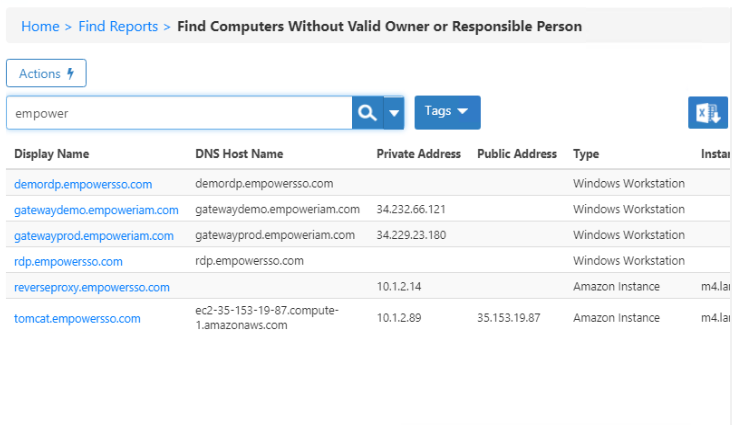Expand the search options dropdown arrow
This screenshot has height=425, width=732.
point(394,113)
